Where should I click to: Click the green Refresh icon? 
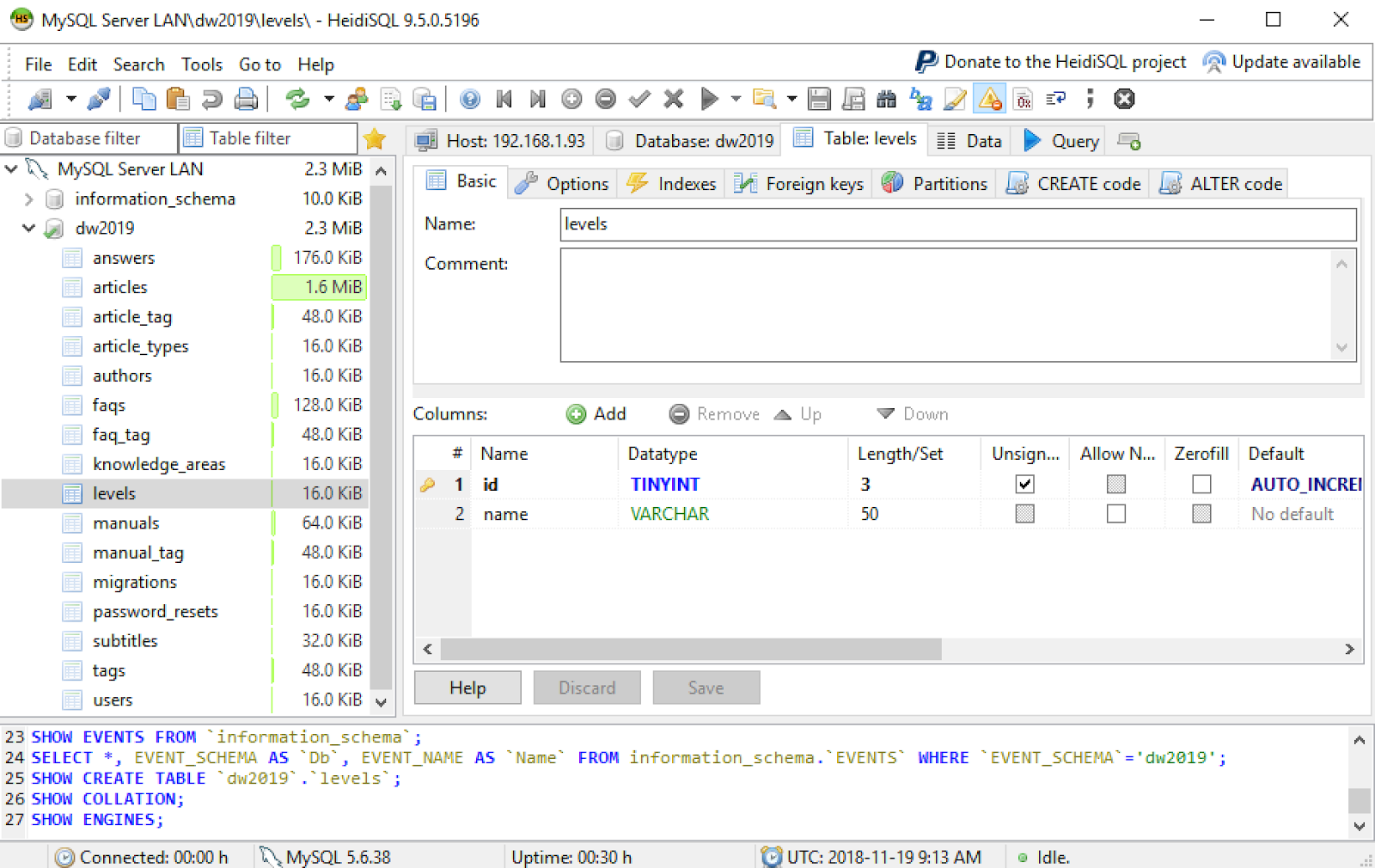point(298,100)
